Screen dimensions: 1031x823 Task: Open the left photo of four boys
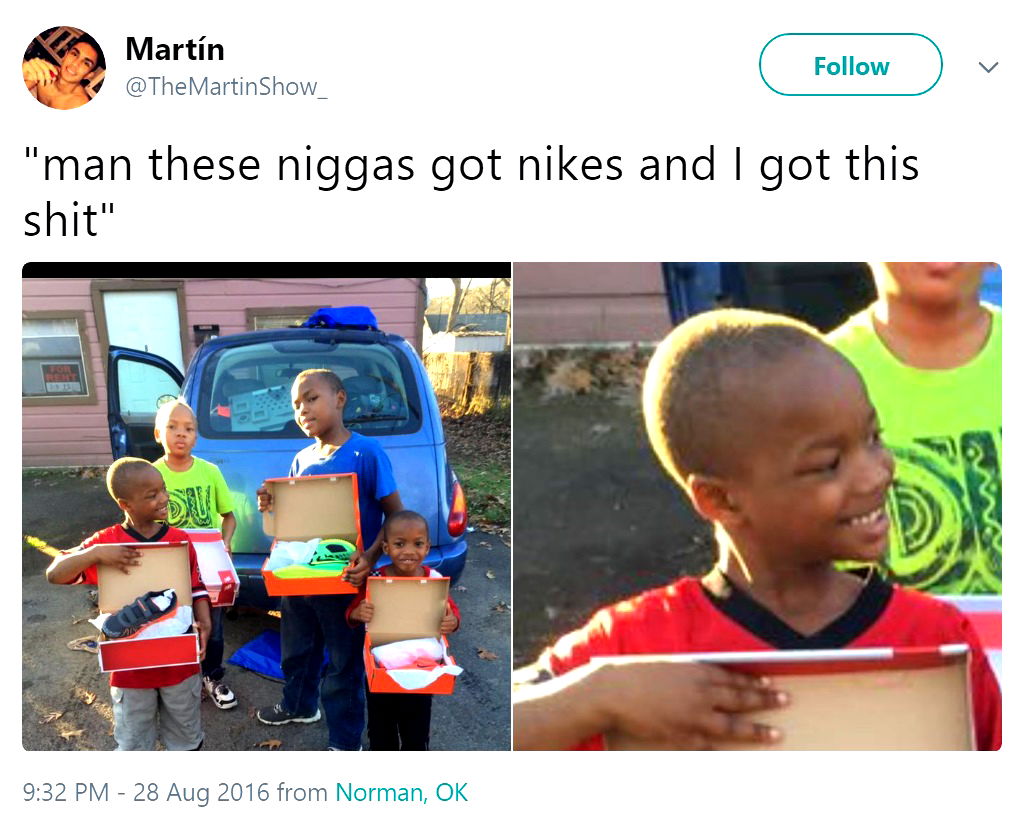(x=266, y=506)
